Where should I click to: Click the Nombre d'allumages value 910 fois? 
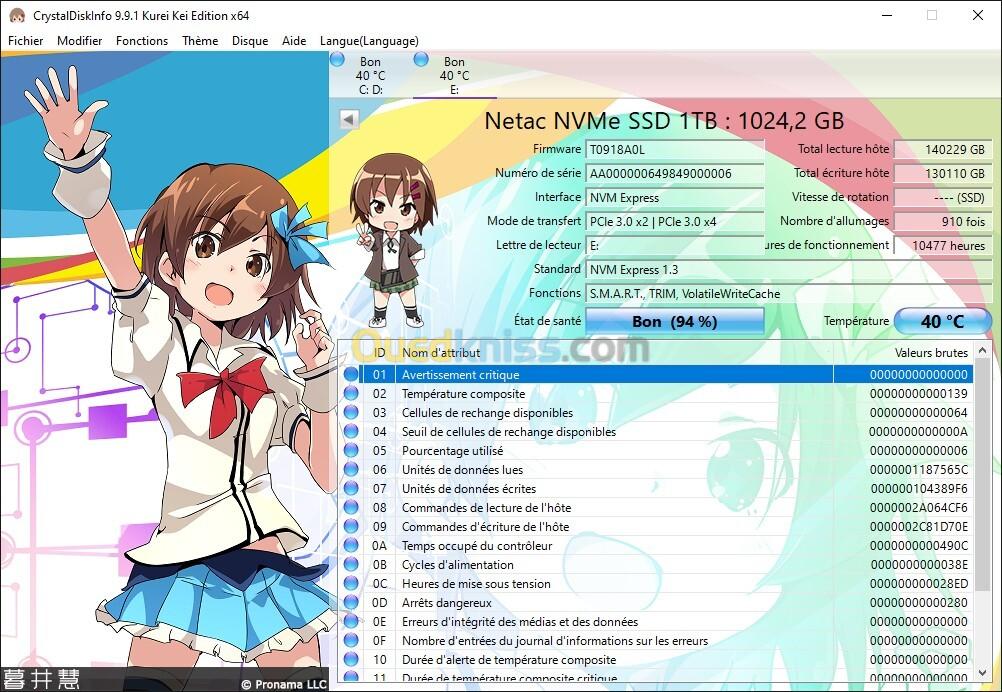point(943,222)
